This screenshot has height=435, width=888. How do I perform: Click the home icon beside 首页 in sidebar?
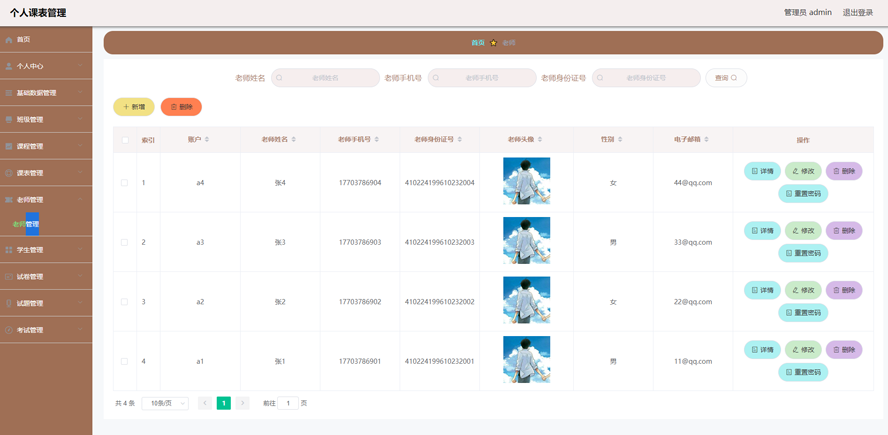pos(9,40)
